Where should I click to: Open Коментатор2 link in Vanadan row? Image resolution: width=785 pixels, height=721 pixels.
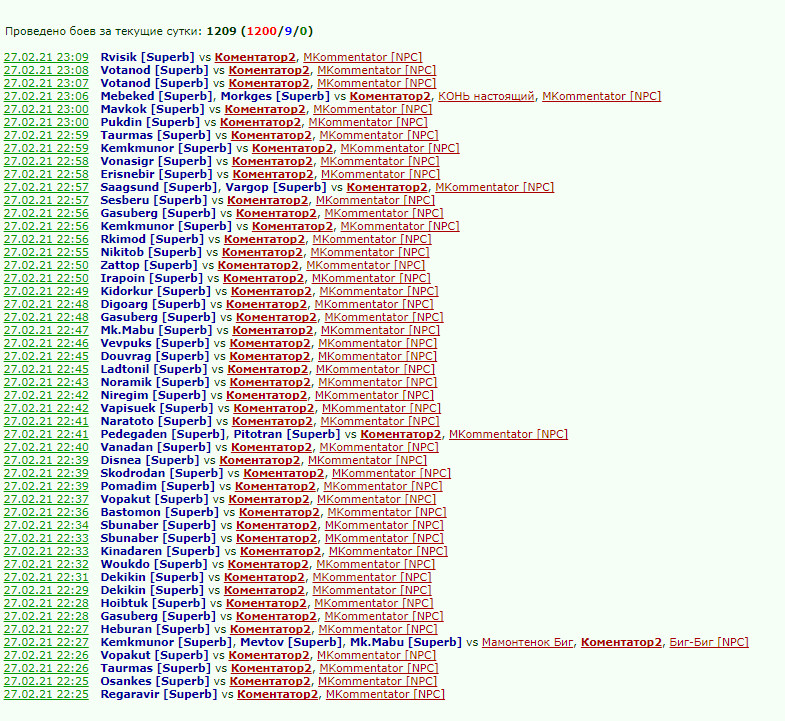[x=271, y=448]
